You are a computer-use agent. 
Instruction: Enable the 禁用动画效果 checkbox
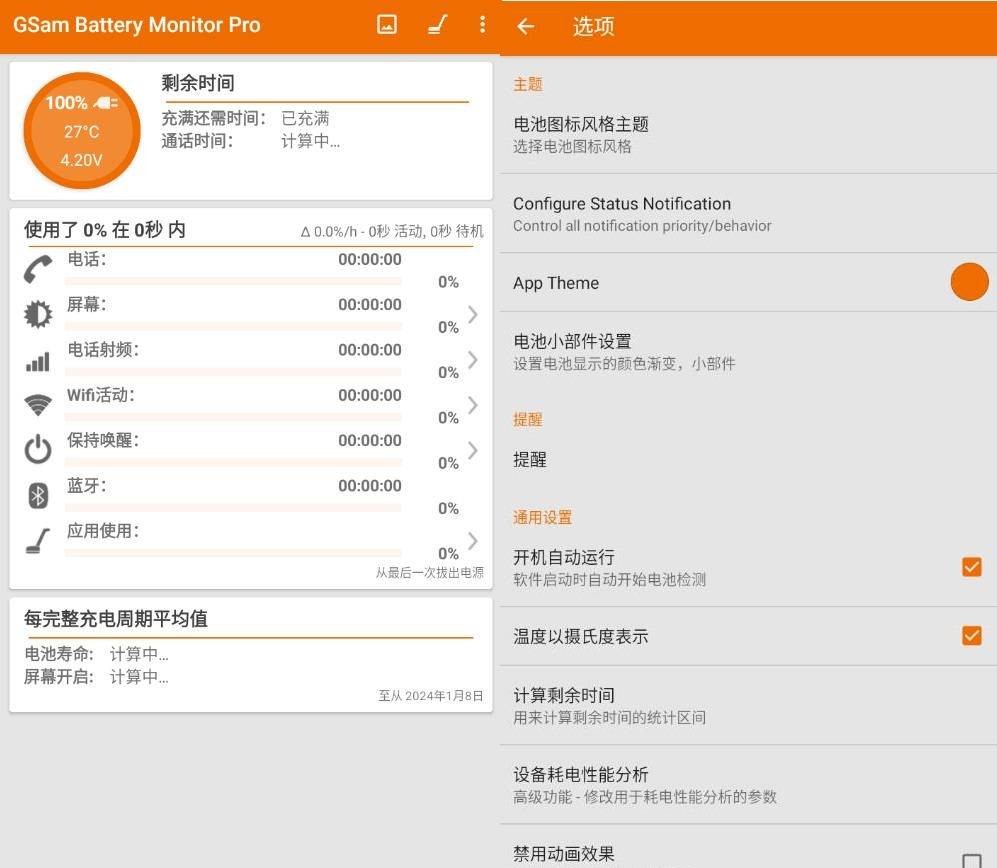[x=971, y=860]
